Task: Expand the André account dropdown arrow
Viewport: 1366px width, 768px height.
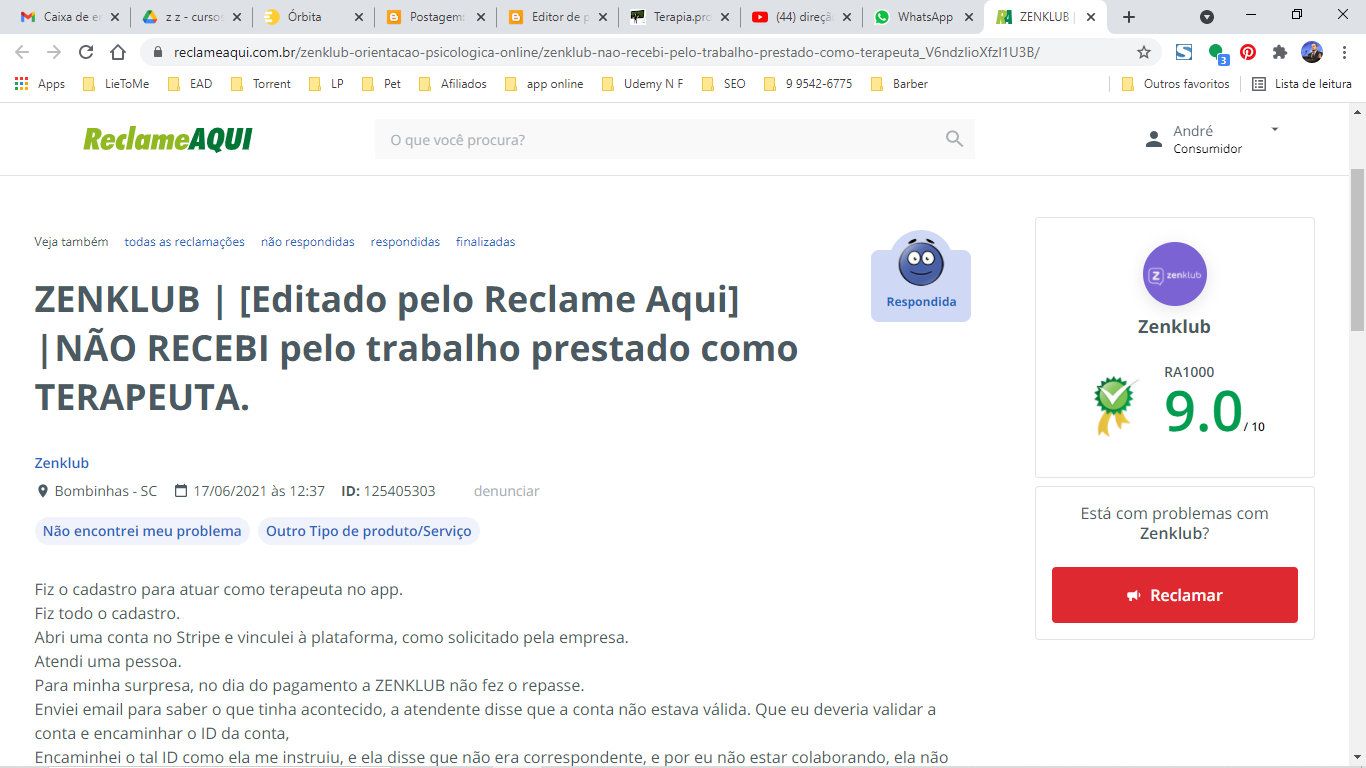Action: pos(1275,129)
